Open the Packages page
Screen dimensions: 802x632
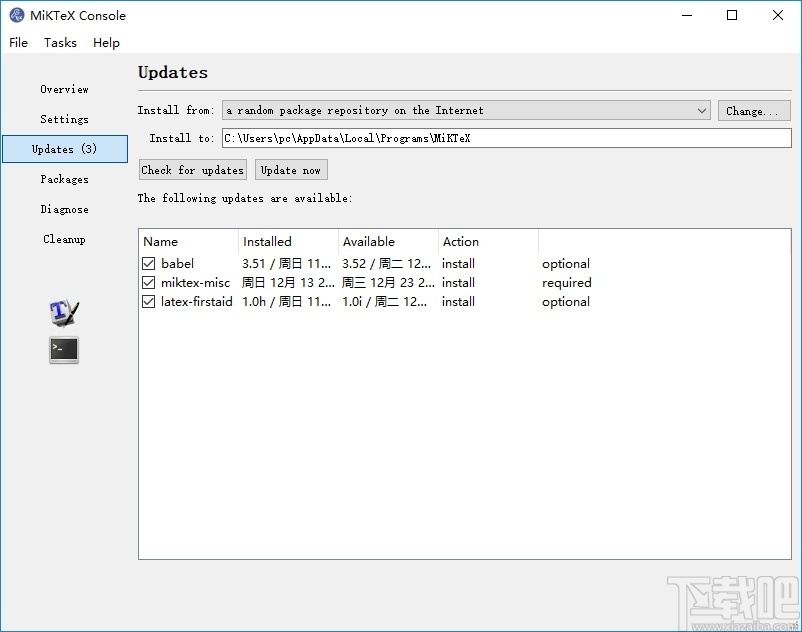[64, 179]
